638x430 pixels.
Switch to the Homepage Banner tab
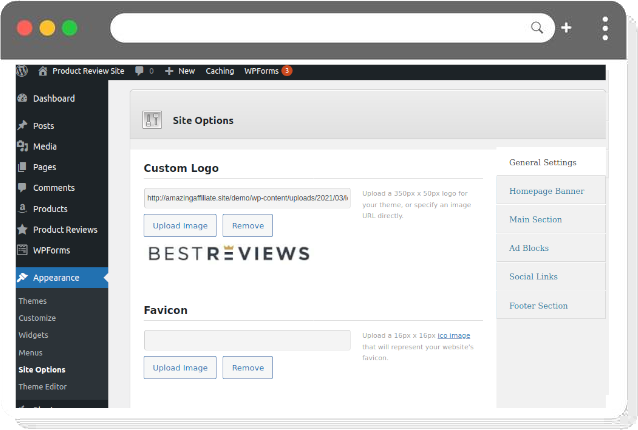click(546, 191)
